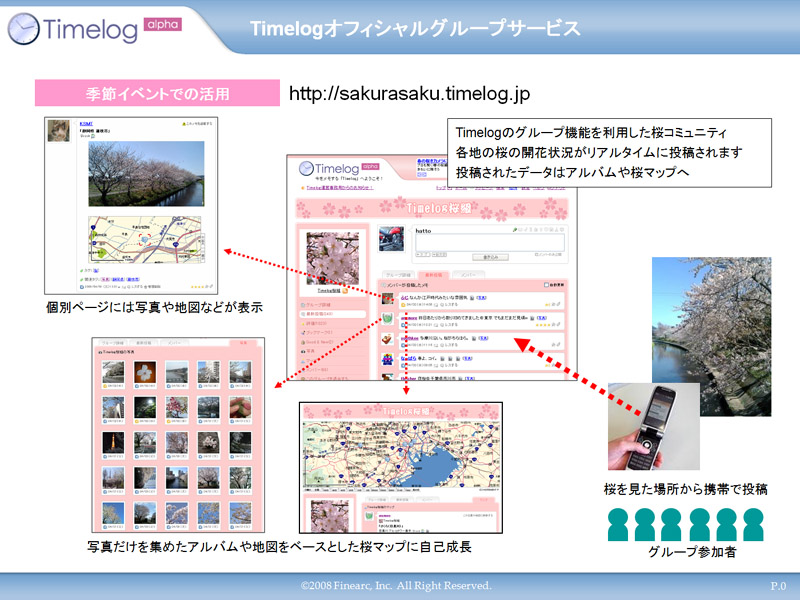The width and height of the screenshot is (800, 600).
Task: Click the green cup member avatar
Action: (x=387, y=319)
